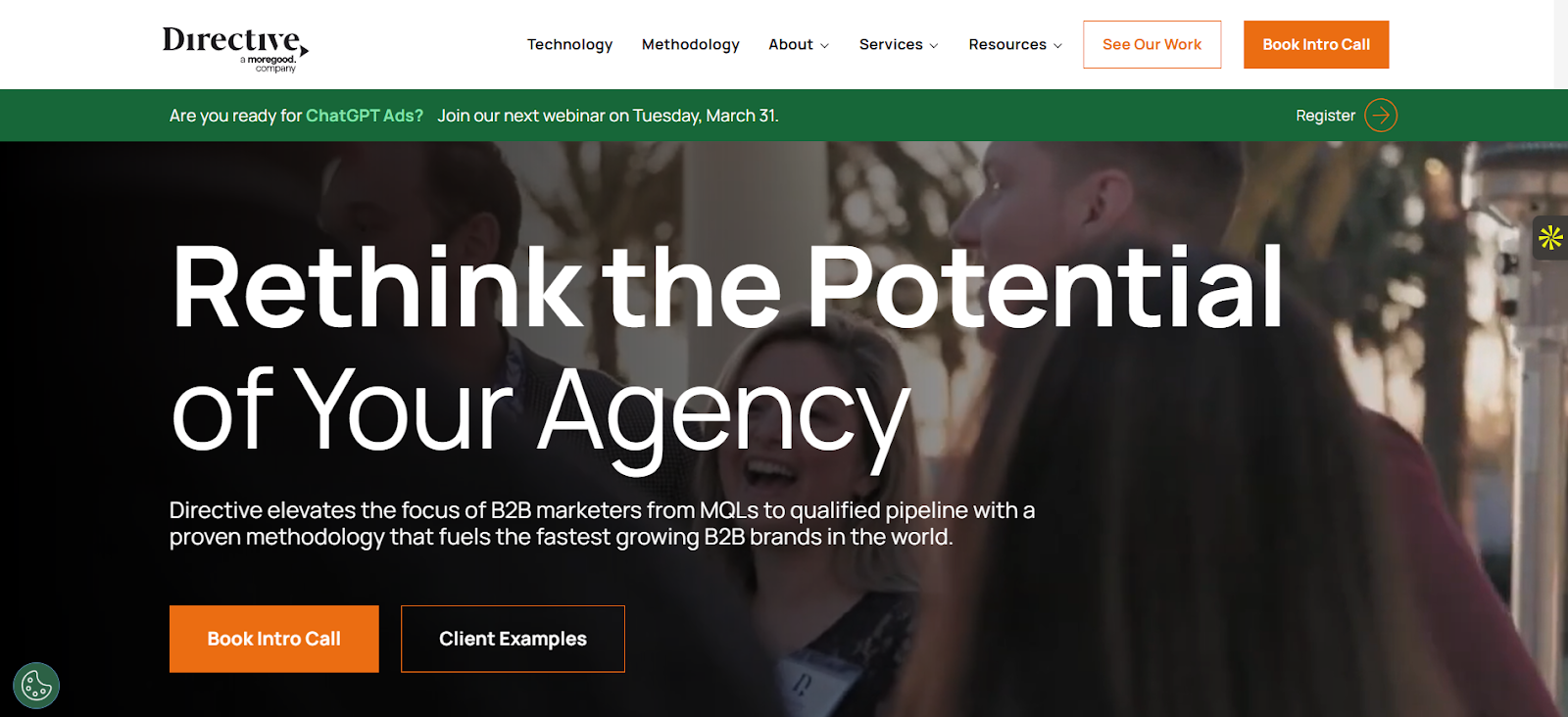1568x717 pixels.
Task: Click the Register link in banner
Action: pyautogui.click(x=1325, y=116)
